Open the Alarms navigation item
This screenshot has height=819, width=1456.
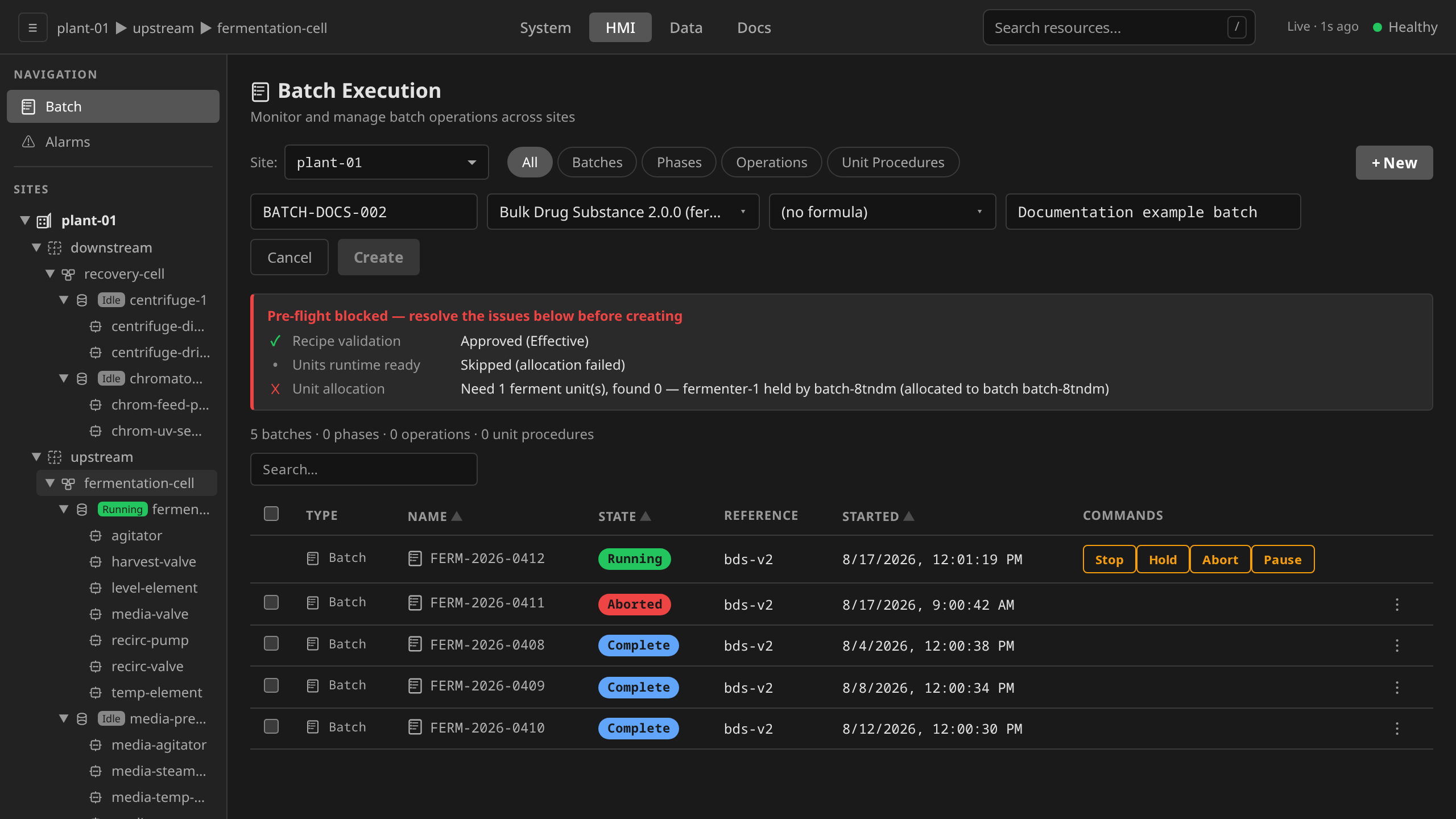[x=113, y=142]
